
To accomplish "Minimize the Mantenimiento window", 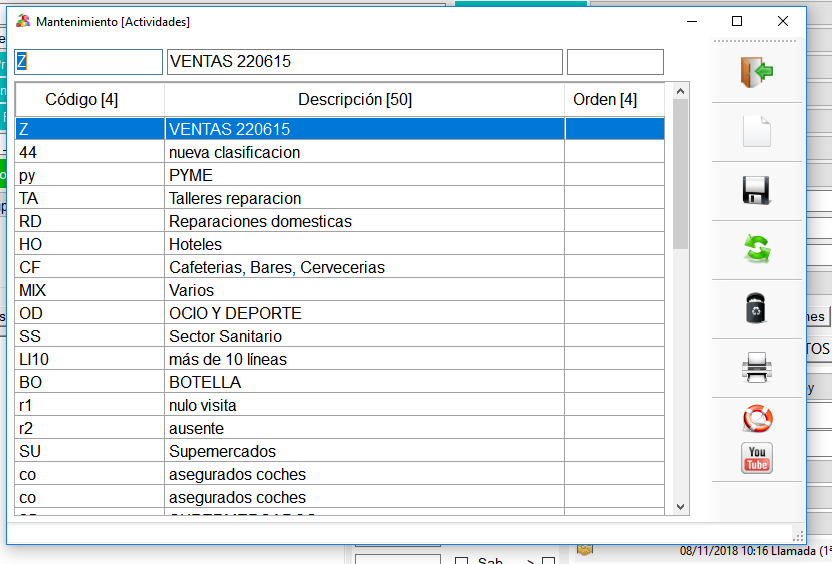I will [692, 21].
